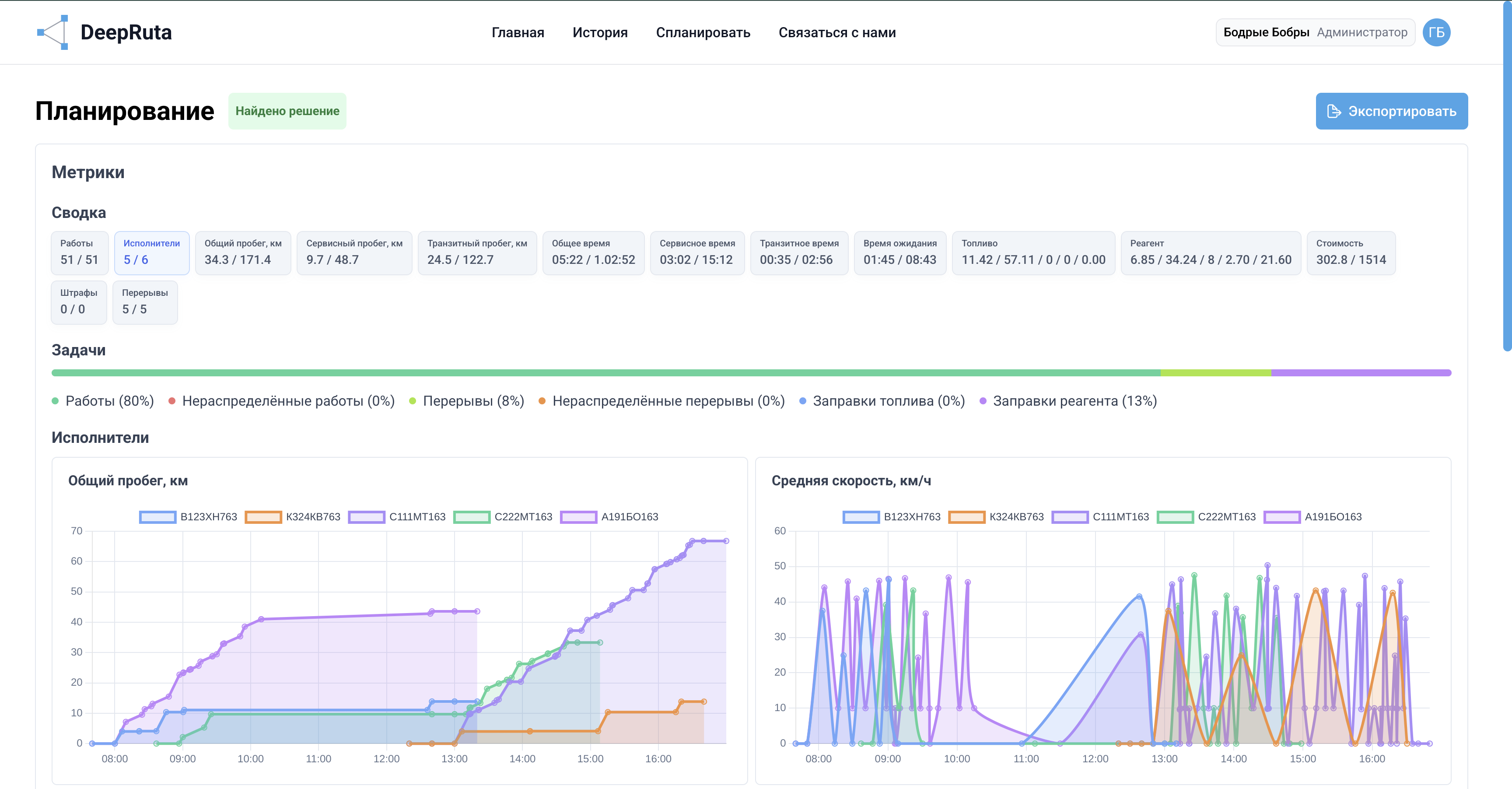Toggle Нераспределённые перерывы (0%) legend item
The height and width of the screenshot is (789, 1512).
[x=661, y=401]
